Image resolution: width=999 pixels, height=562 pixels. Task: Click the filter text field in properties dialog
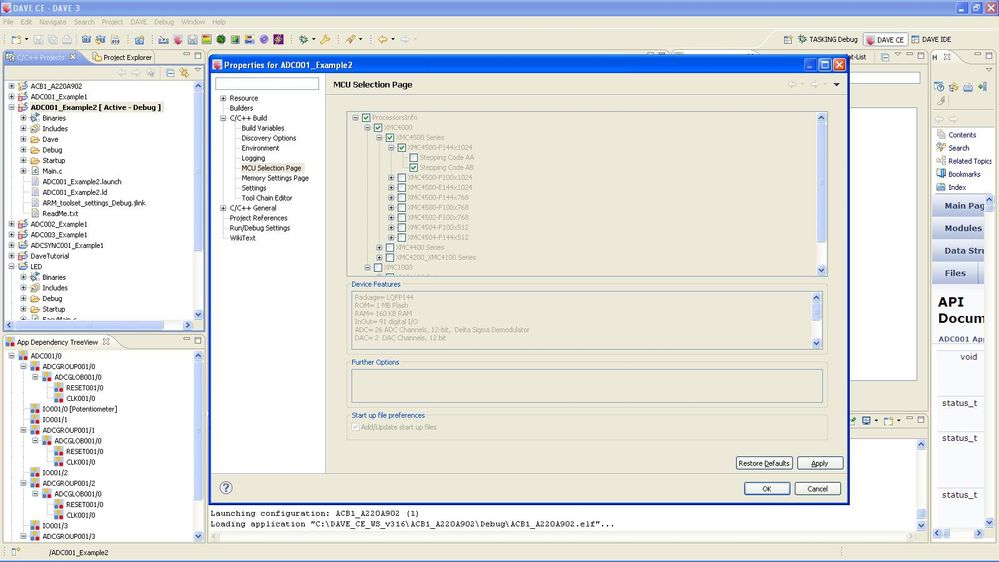point(267,83)
